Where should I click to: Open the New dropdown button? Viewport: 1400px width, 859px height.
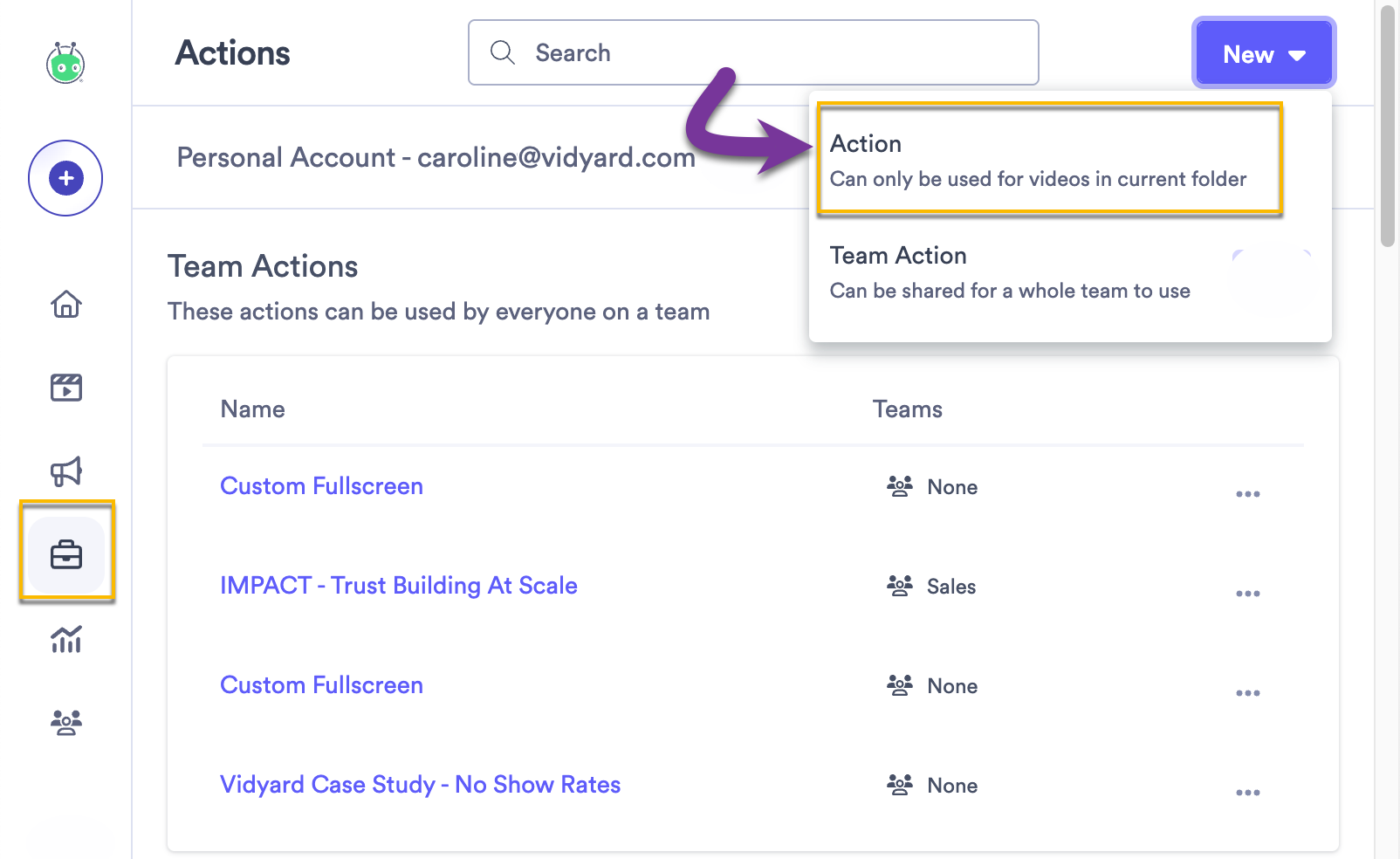pos(1263,53)
